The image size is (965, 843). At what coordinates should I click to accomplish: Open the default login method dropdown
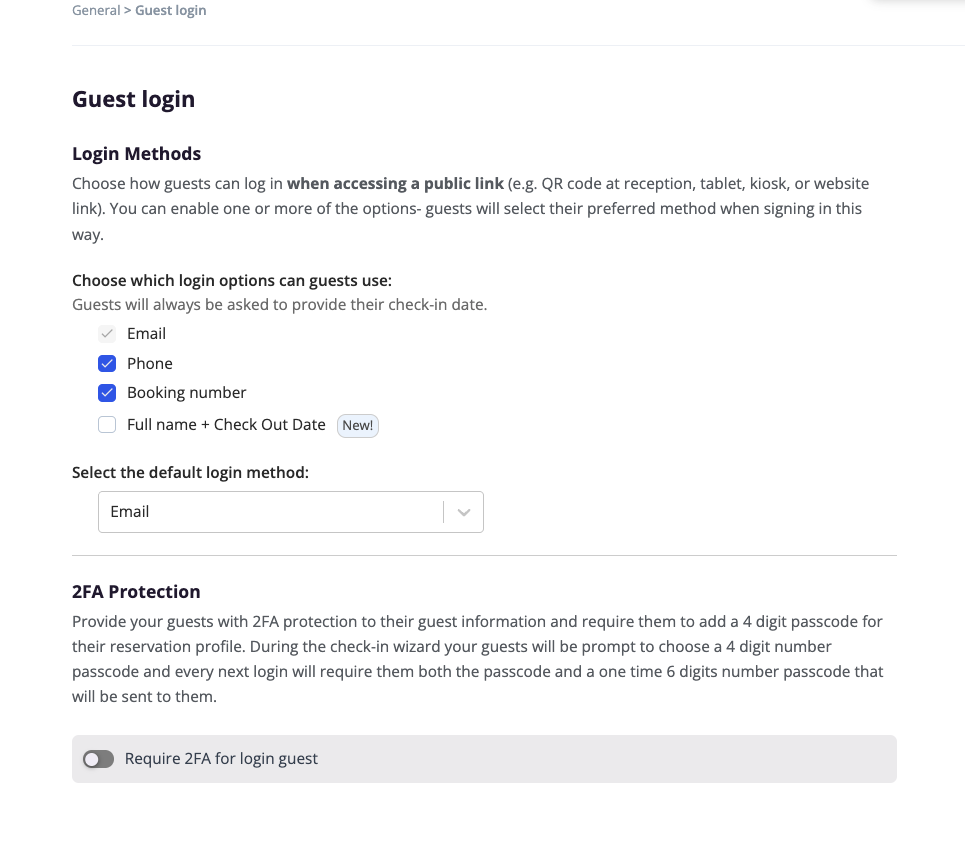270,512
